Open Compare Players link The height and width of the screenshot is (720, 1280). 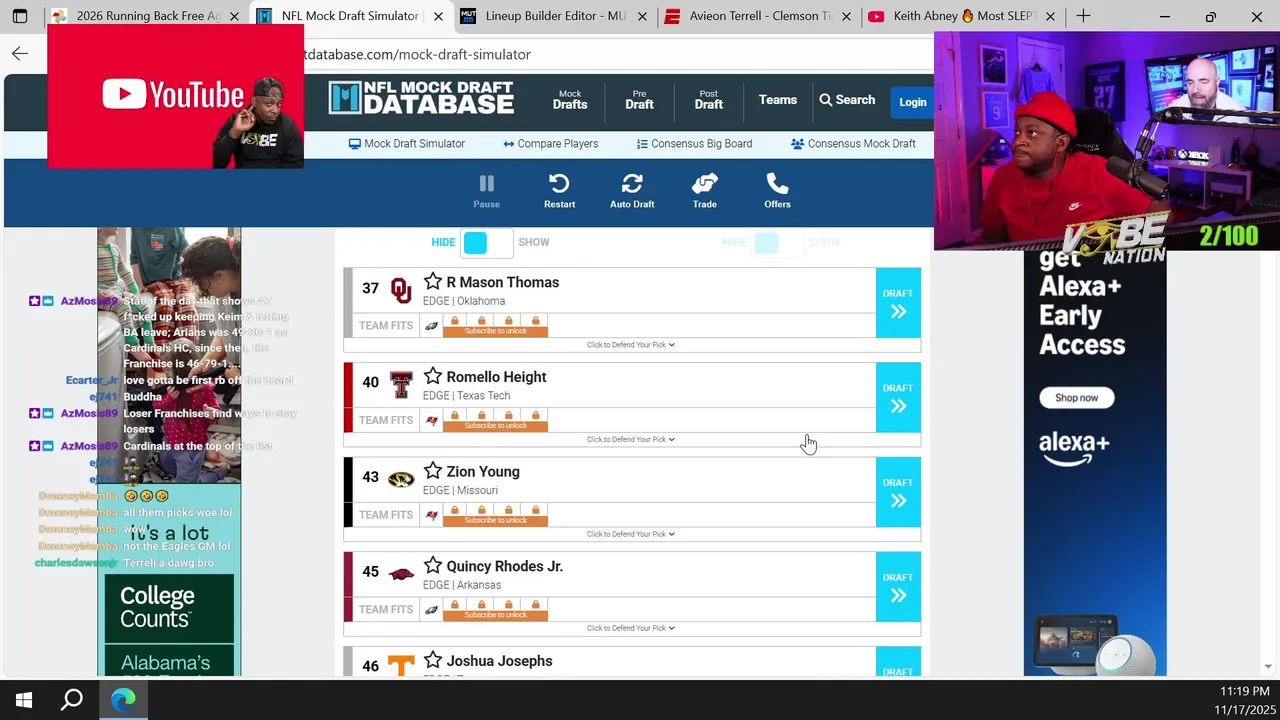550,144
